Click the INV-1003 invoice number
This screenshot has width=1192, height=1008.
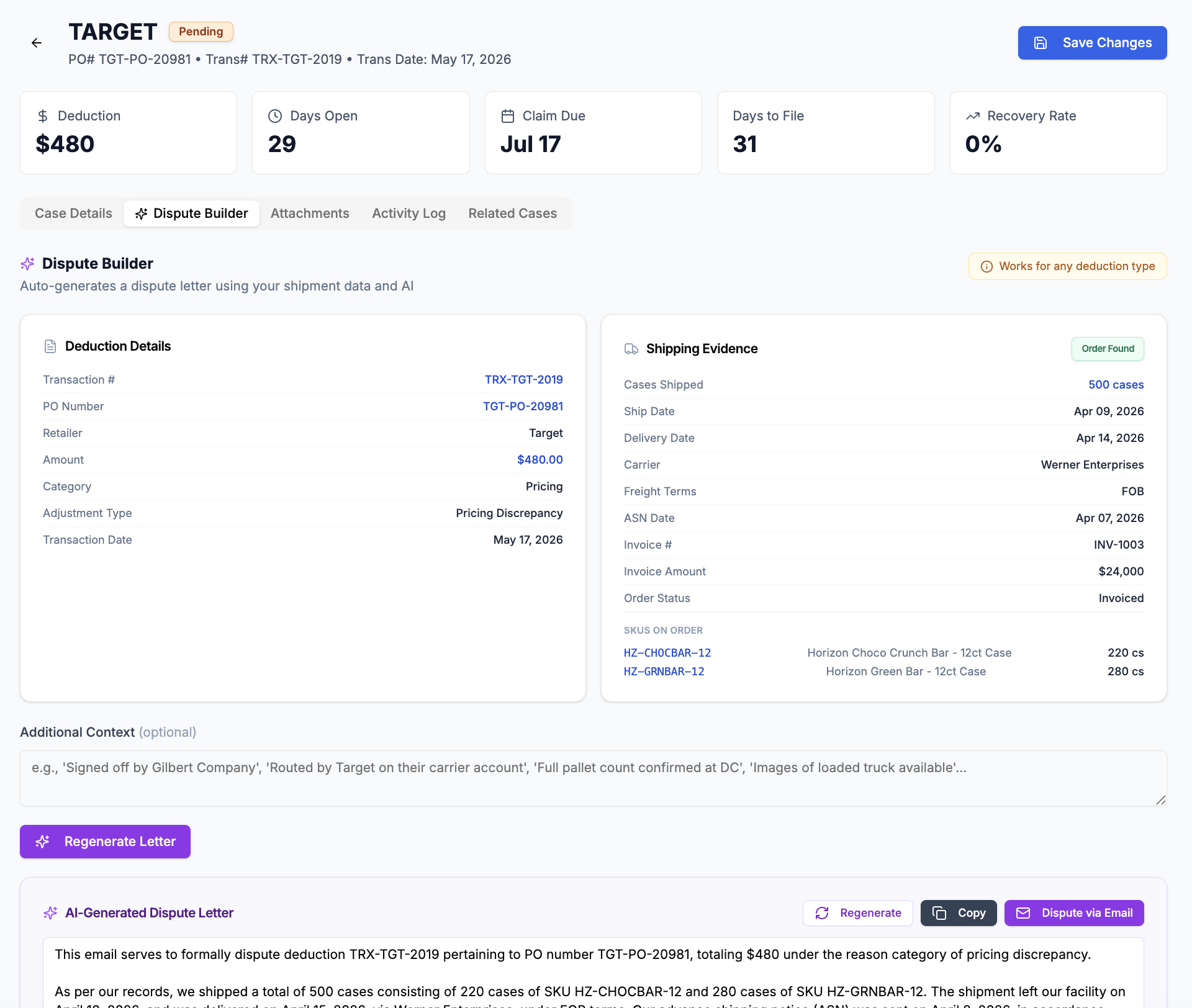[x=1118, y=545]
